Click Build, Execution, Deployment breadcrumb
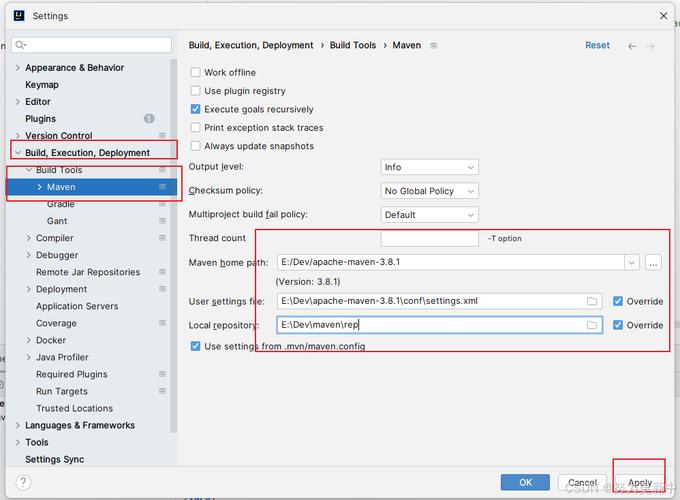This screenshot has width=680, height=500. [251, 45]
